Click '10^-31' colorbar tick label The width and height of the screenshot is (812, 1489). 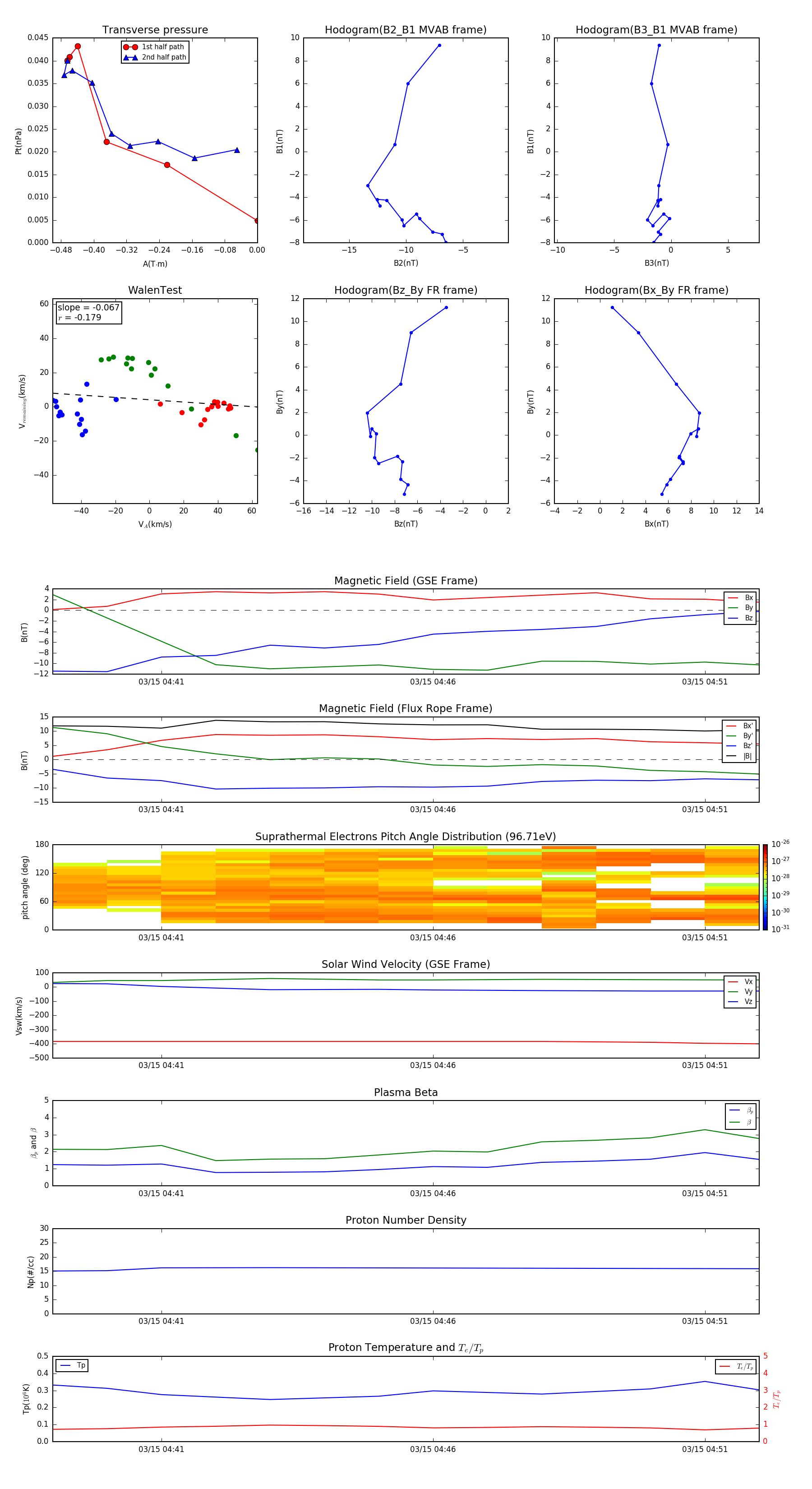coord(780,929)
